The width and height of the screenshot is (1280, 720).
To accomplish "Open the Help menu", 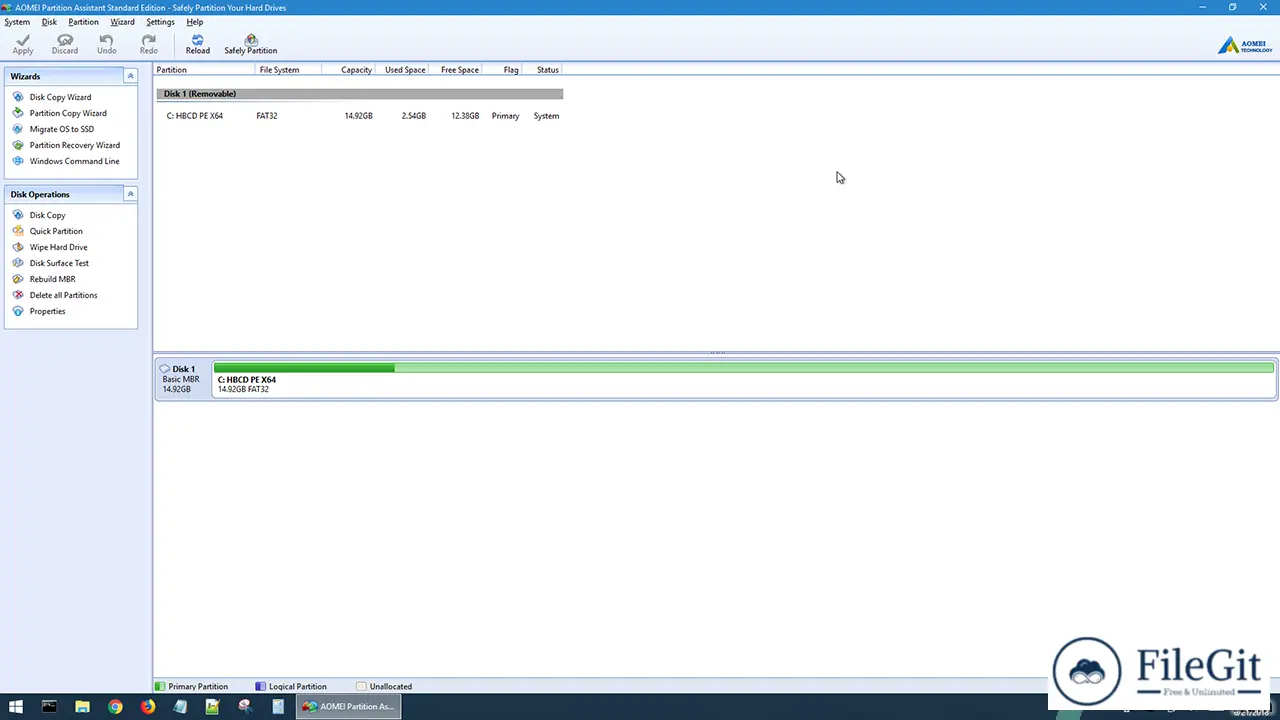I will [x=195, y=22].
